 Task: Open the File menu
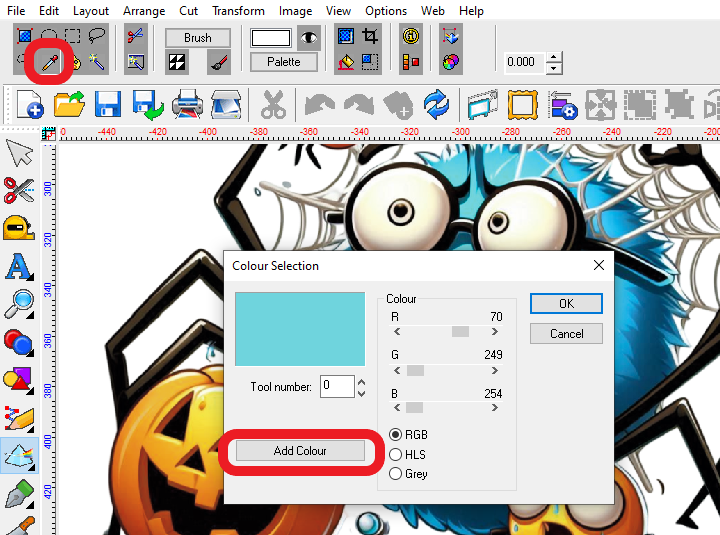pos(16,11)
